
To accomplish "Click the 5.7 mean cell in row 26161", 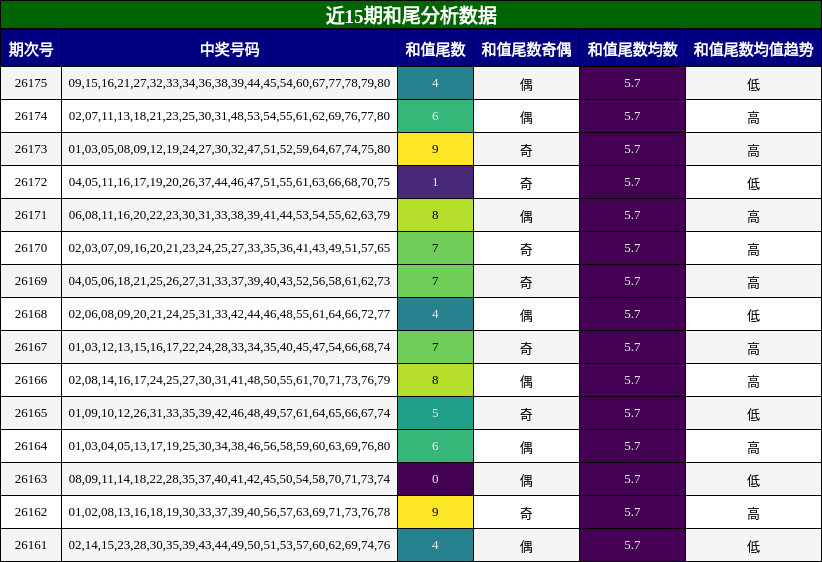I will point(632,546).
